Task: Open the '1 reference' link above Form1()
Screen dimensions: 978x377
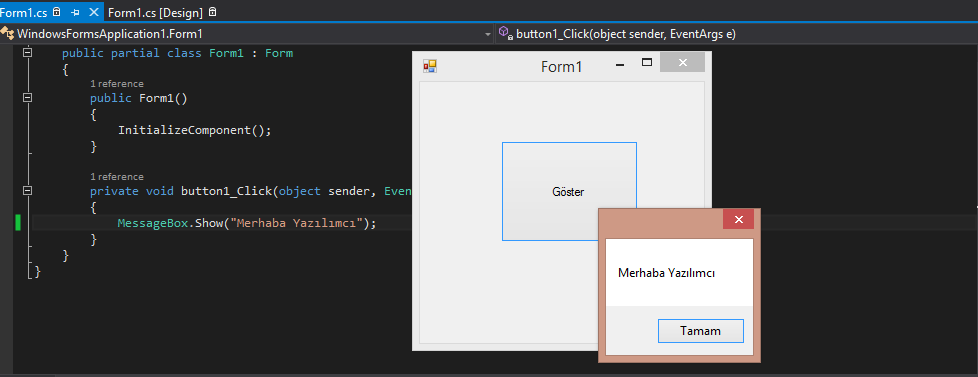Action: pyautogui.click(x=117, y=84)
